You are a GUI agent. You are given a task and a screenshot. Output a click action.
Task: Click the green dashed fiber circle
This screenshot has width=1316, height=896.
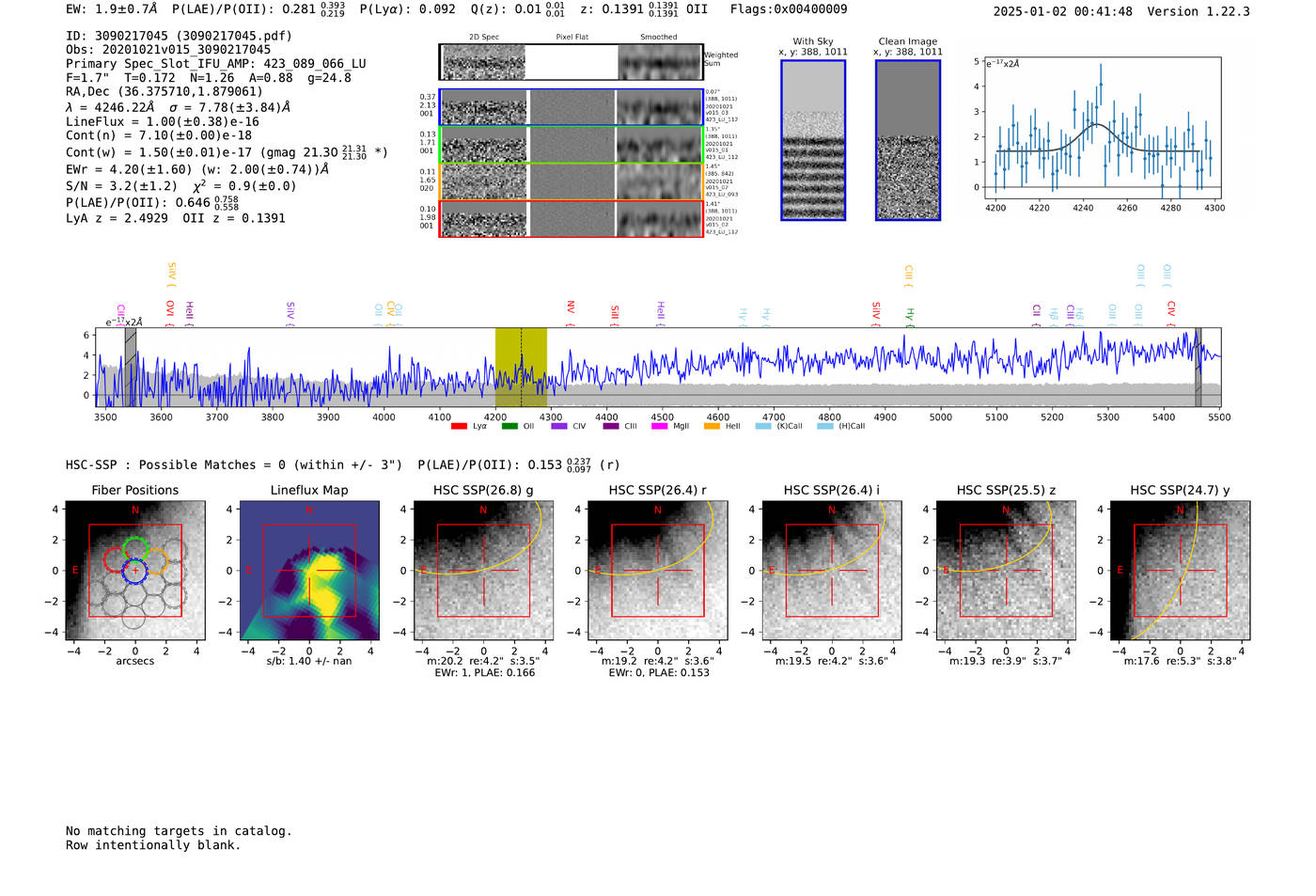(135, 549)
